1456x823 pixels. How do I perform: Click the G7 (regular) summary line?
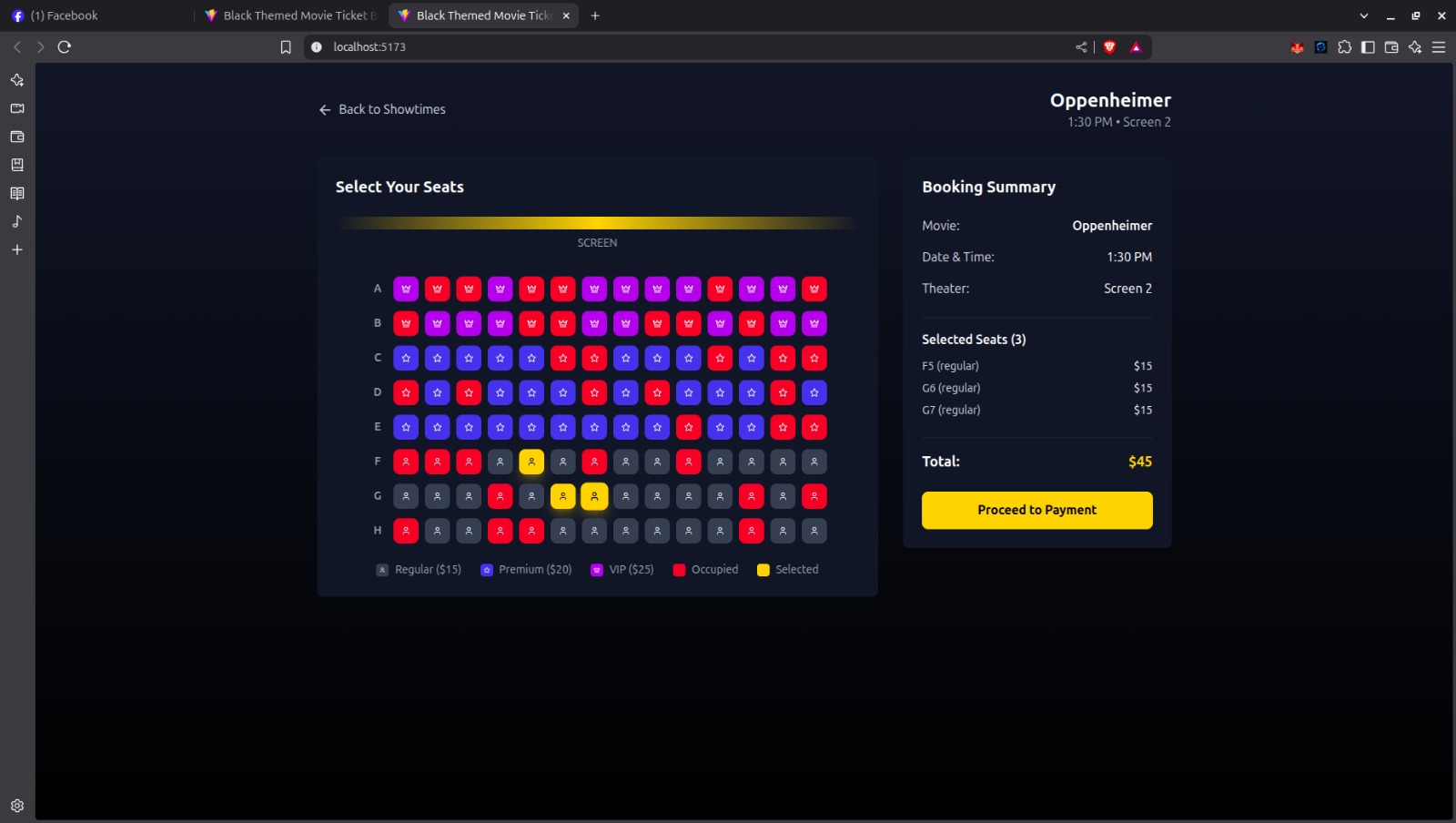(1037, 410)
